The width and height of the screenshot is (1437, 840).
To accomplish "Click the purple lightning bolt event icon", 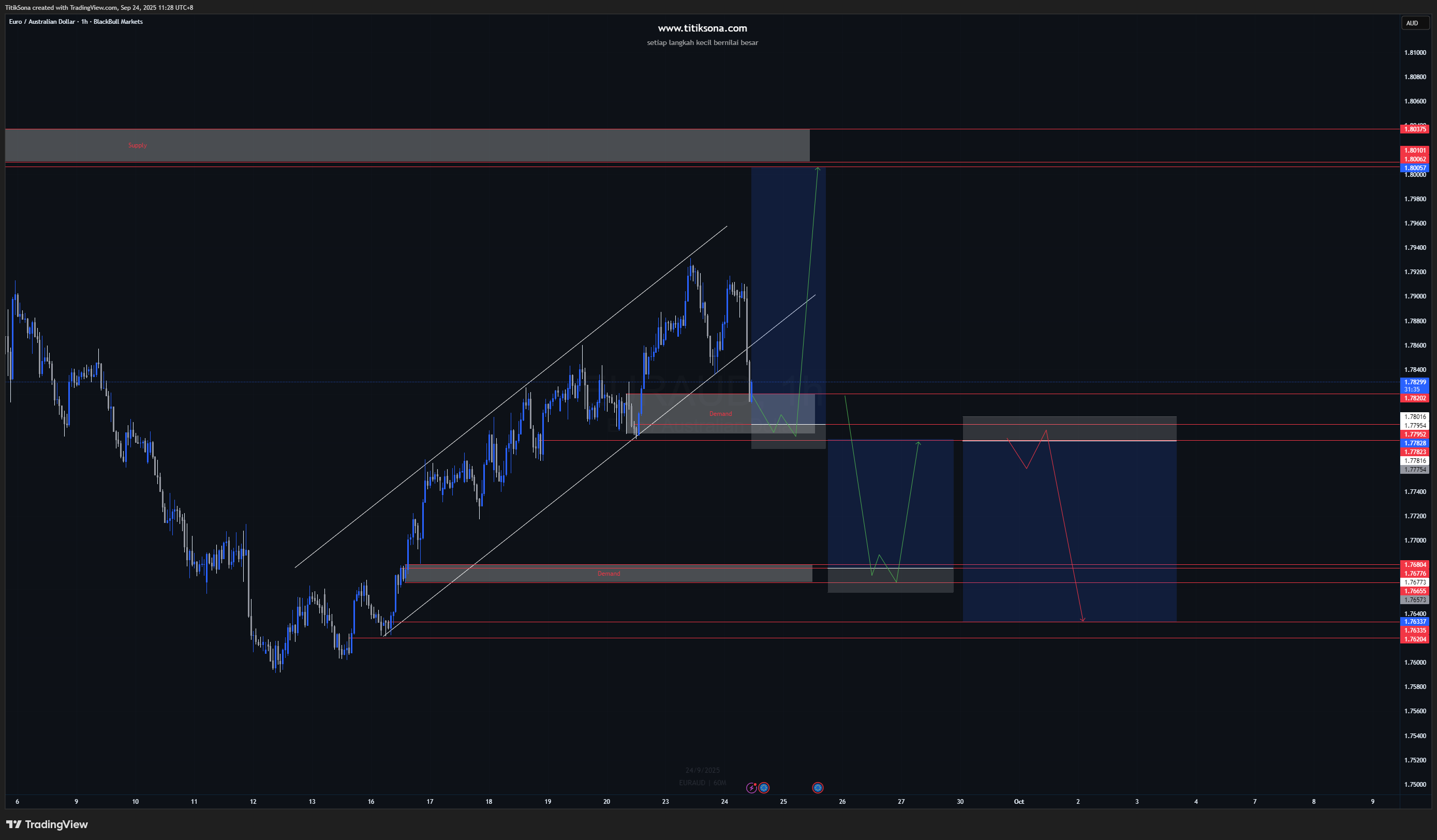I will pyautogui.click(x=751, y=788).
